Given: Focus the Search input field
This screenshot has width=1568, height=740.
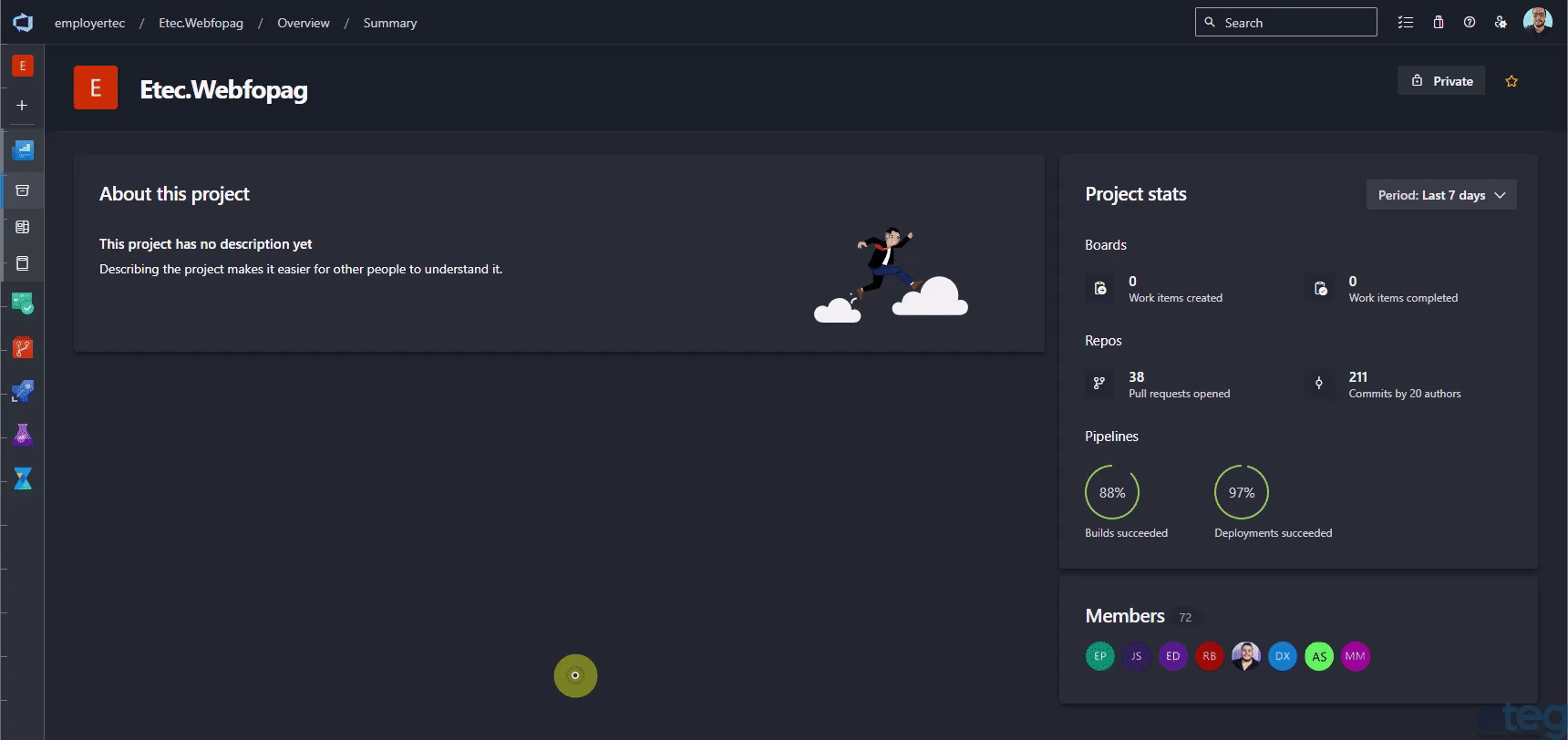Looking at the screenshot, I should [x=1285, y=23].
